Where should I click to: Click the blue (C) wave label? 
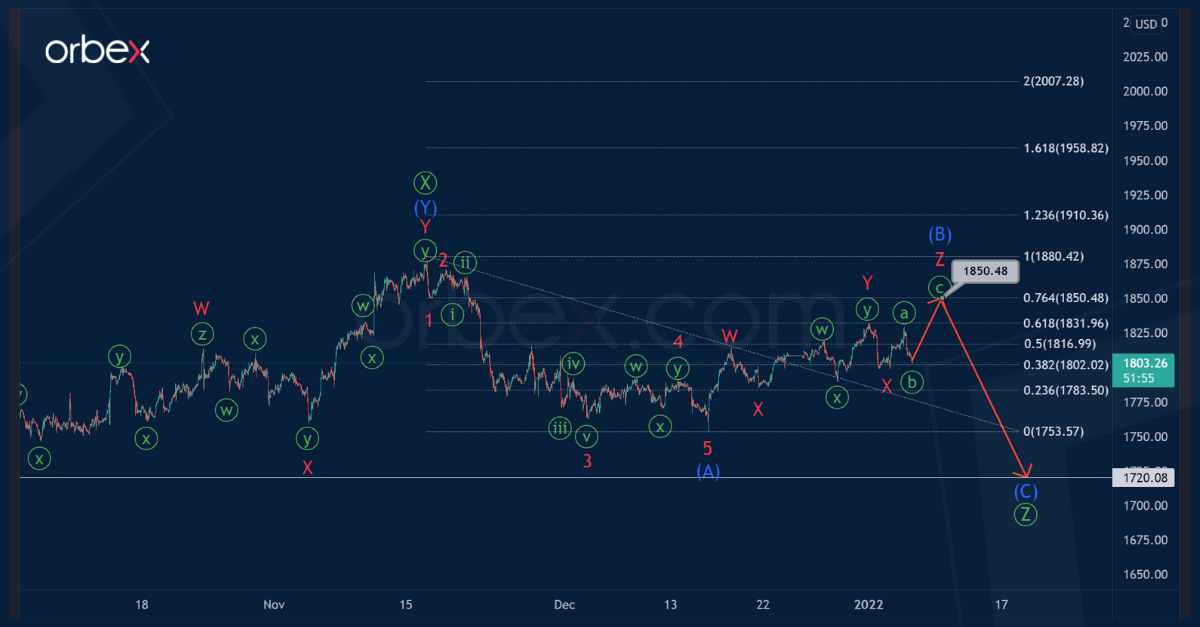(1025, 491)
